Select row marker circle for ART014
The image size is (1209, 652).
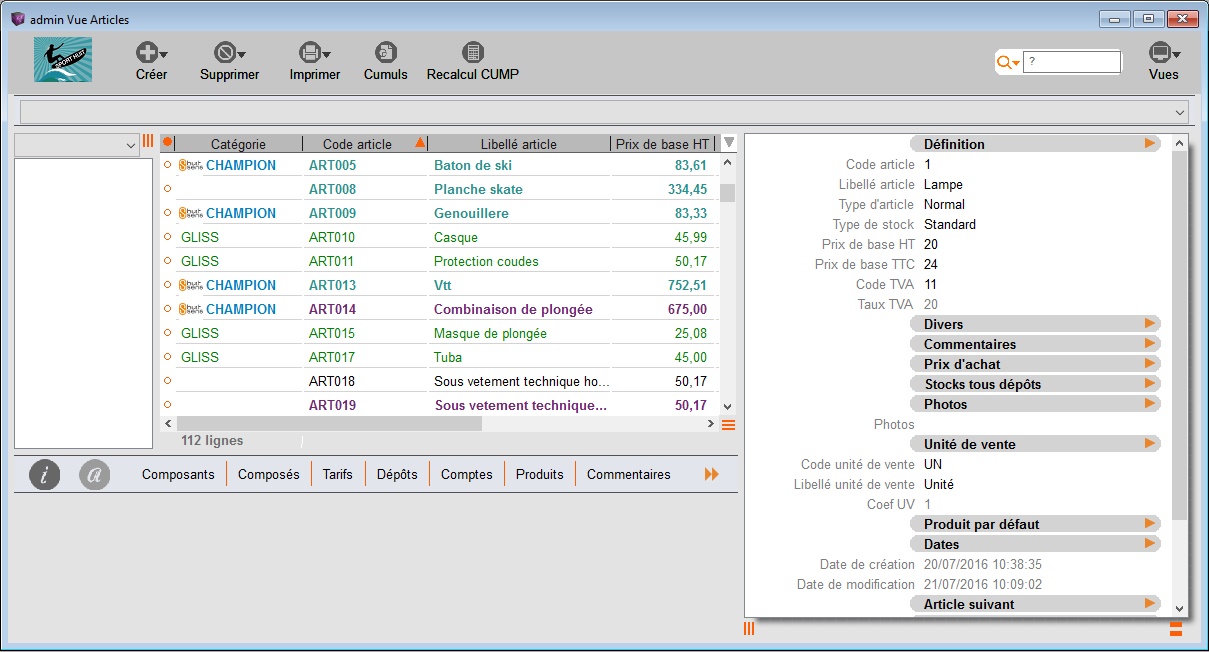coord(167,309)
